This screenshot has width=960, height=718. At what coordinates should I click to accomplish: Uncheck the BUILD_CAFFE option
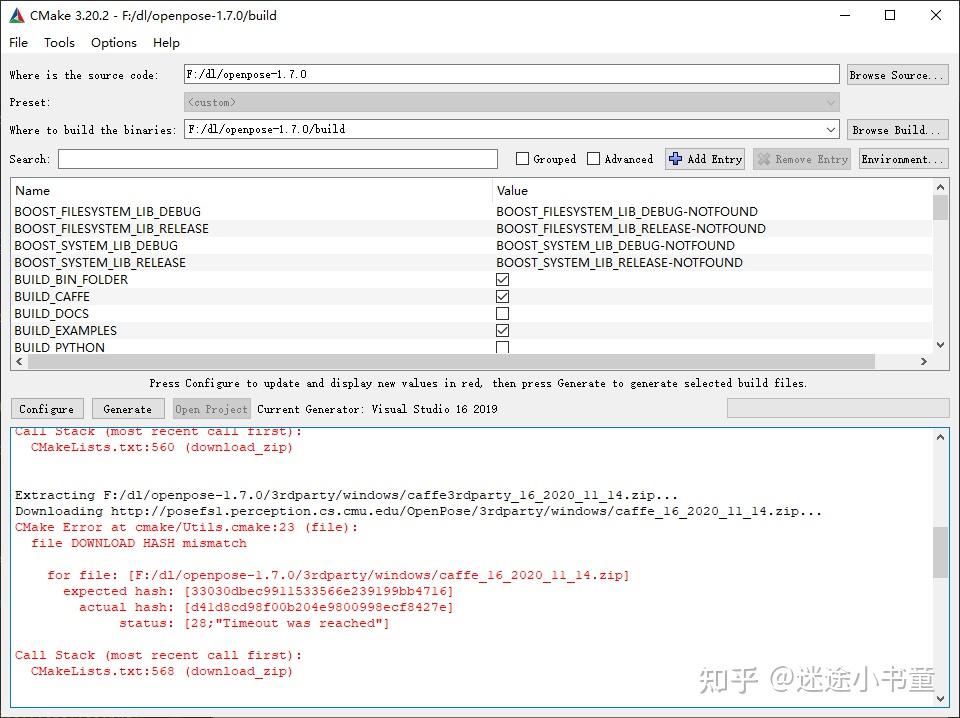coord(501,296)
